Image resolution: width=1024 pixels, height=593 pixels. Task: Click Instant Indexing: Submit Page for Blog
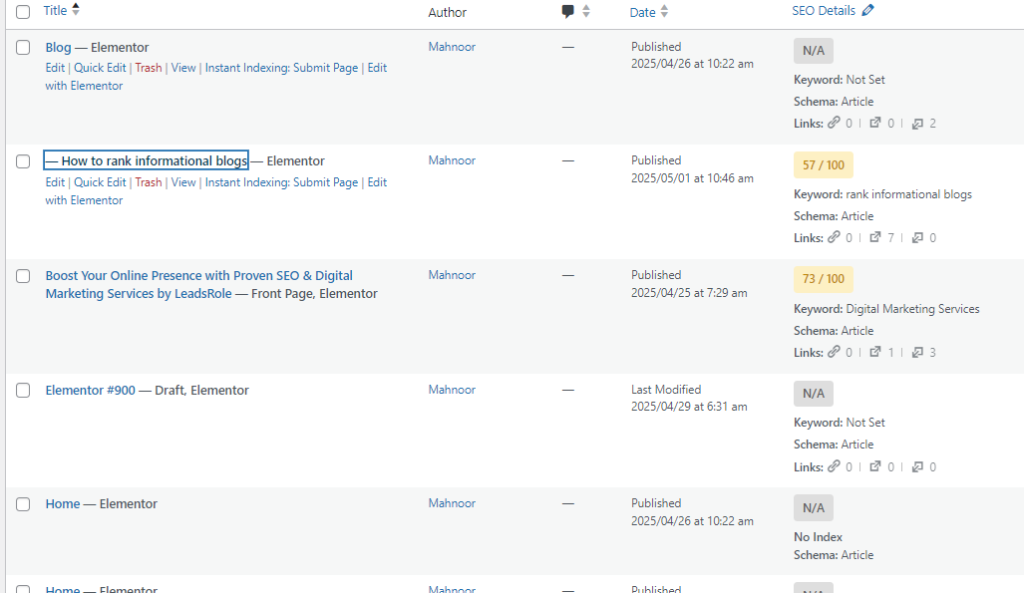point(281,68)
